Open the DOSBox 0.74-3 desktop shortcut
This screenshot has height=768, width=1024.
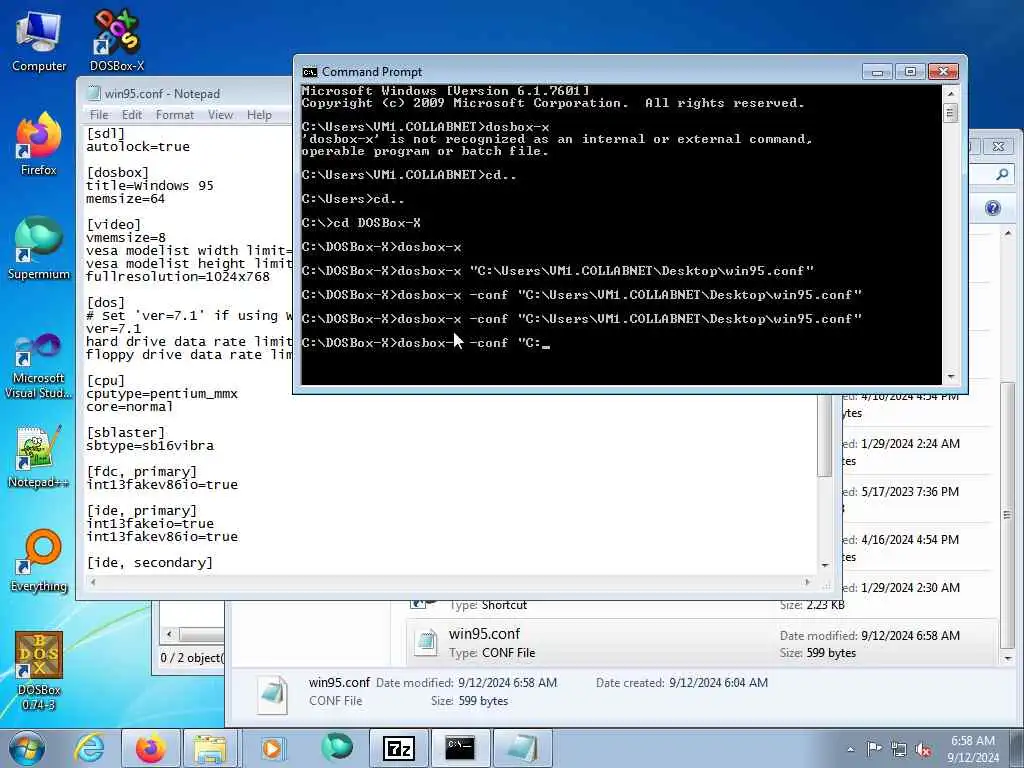(39, 669)
